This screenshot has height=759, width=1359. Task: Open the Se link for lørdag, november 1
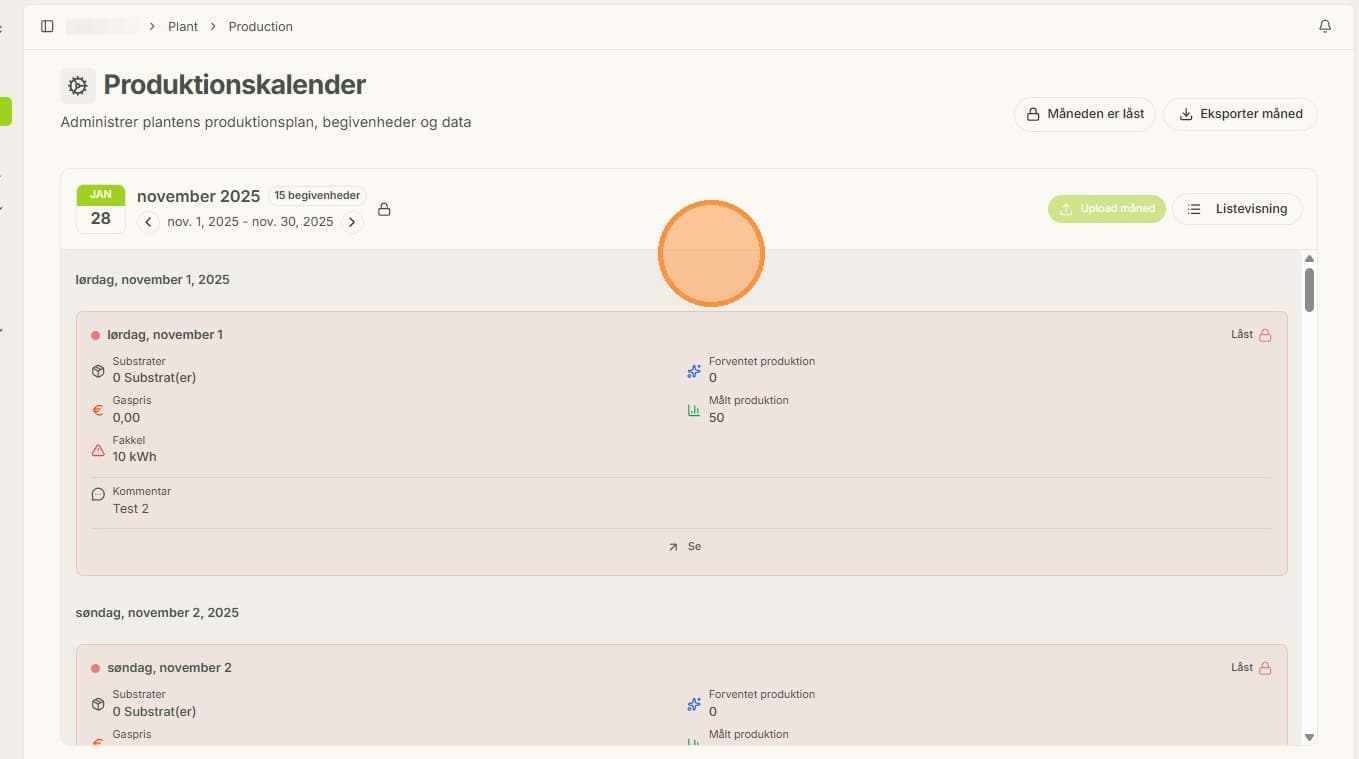click(684, 547)
